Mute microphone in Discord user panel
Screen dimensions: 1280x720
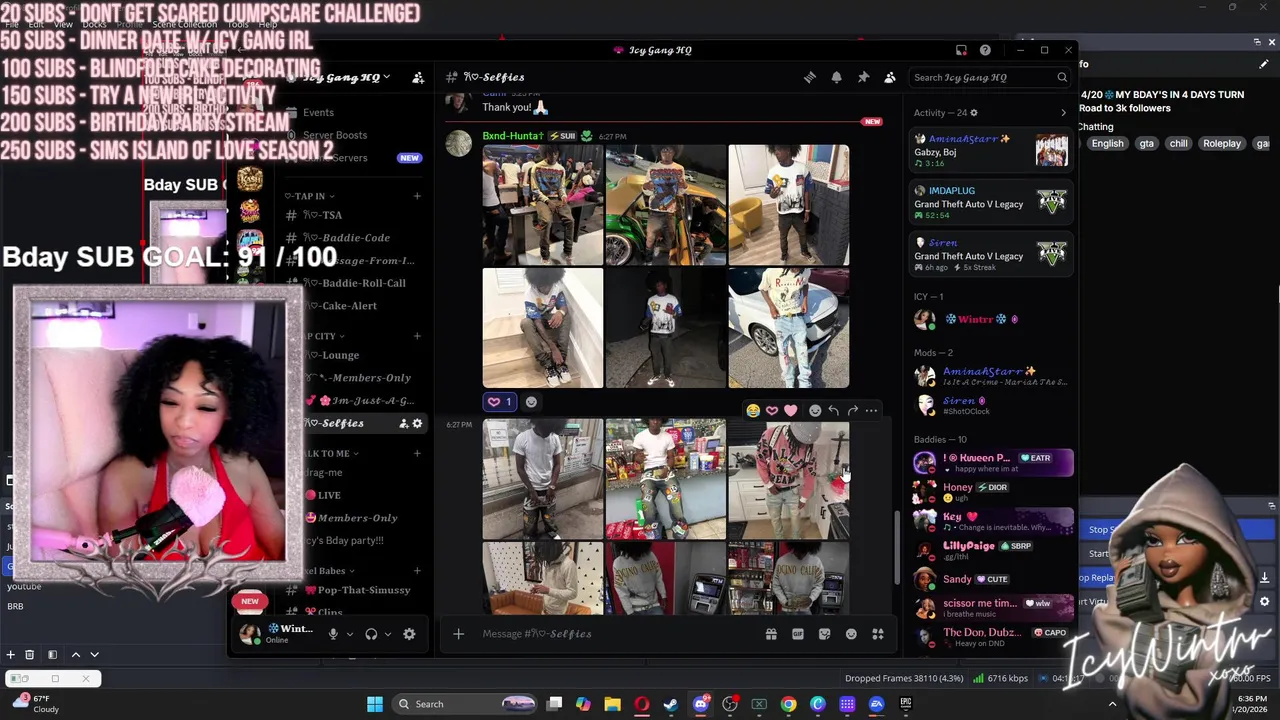(333, 634)
